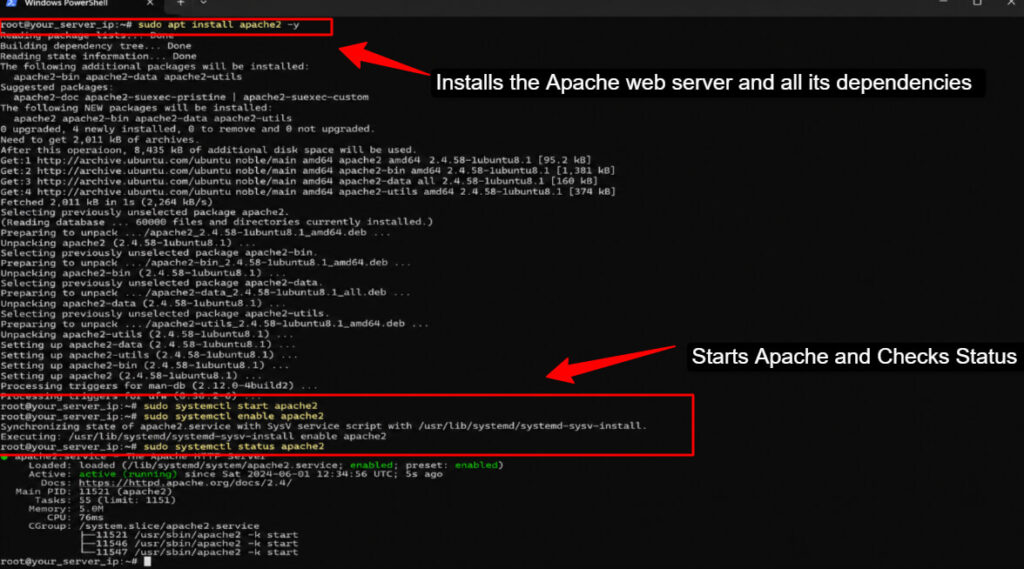Open the new-tab profile dropdown chevron
The image size is (1024, 569).
[x=203, y=3]
